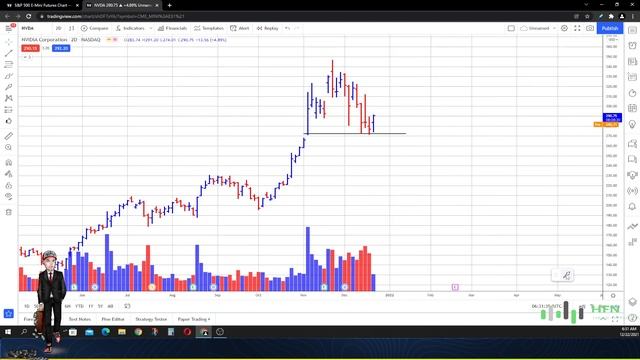Undo the last chart action
640x360 pixels.
coord(287,28)
